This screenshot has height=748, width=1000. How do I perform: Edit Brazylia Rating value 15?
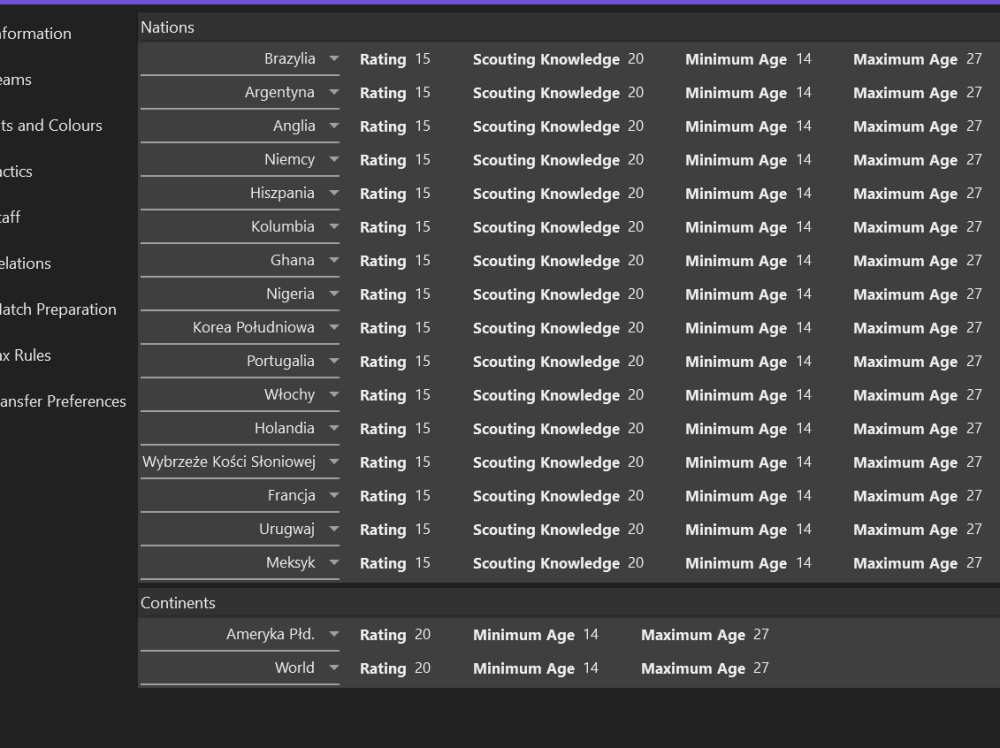click(423, 59)
